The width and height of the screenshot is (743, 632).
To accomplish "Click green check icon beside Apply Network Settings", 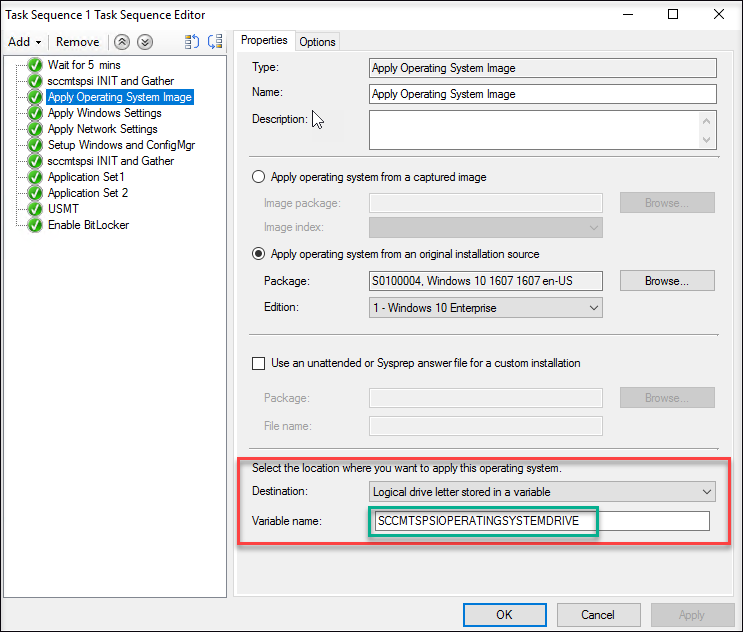I will click(36, 129).
